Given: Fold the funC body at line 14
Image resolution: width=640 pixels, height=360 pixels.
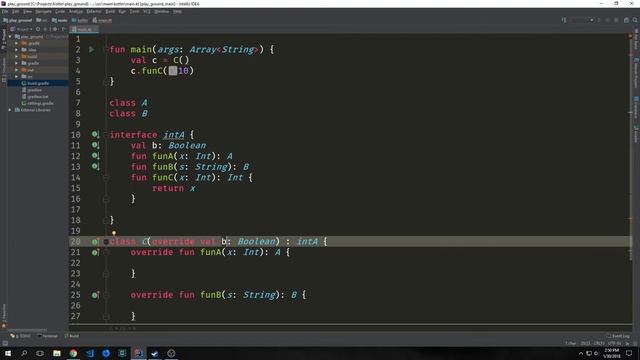Looking at the screenshot, I should click(x=106, y=177).
